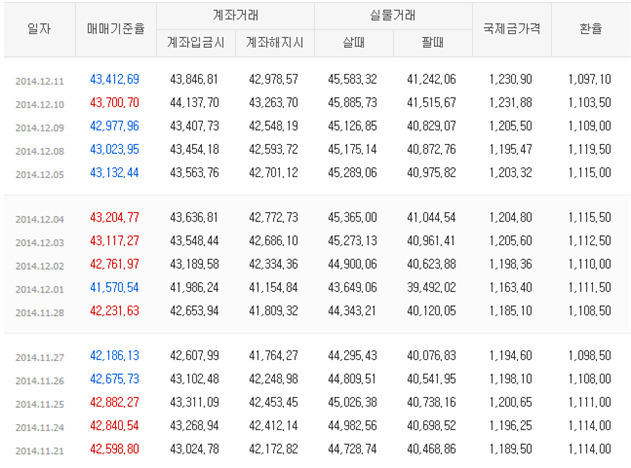Click the red rate 42,882.27

pos(115,402)
